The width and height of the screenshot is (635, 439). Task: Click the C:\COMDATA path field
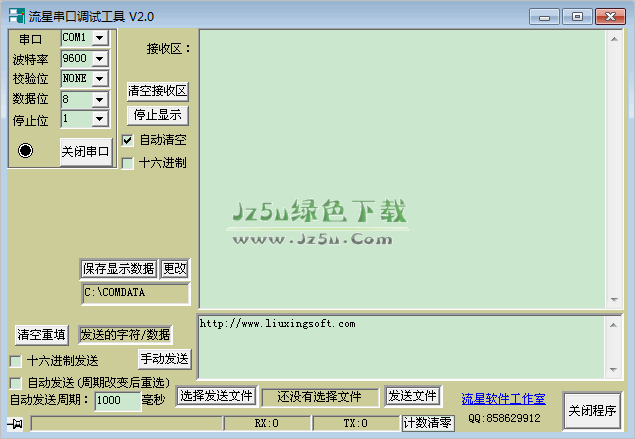(x=136, y=293)
